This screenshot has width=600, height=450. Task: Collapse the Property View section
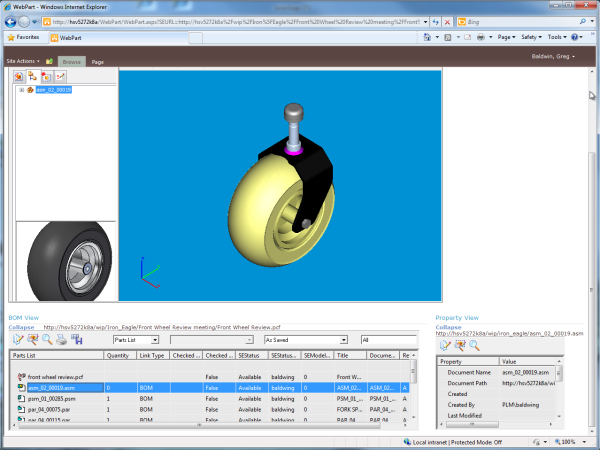pos(449,327)
